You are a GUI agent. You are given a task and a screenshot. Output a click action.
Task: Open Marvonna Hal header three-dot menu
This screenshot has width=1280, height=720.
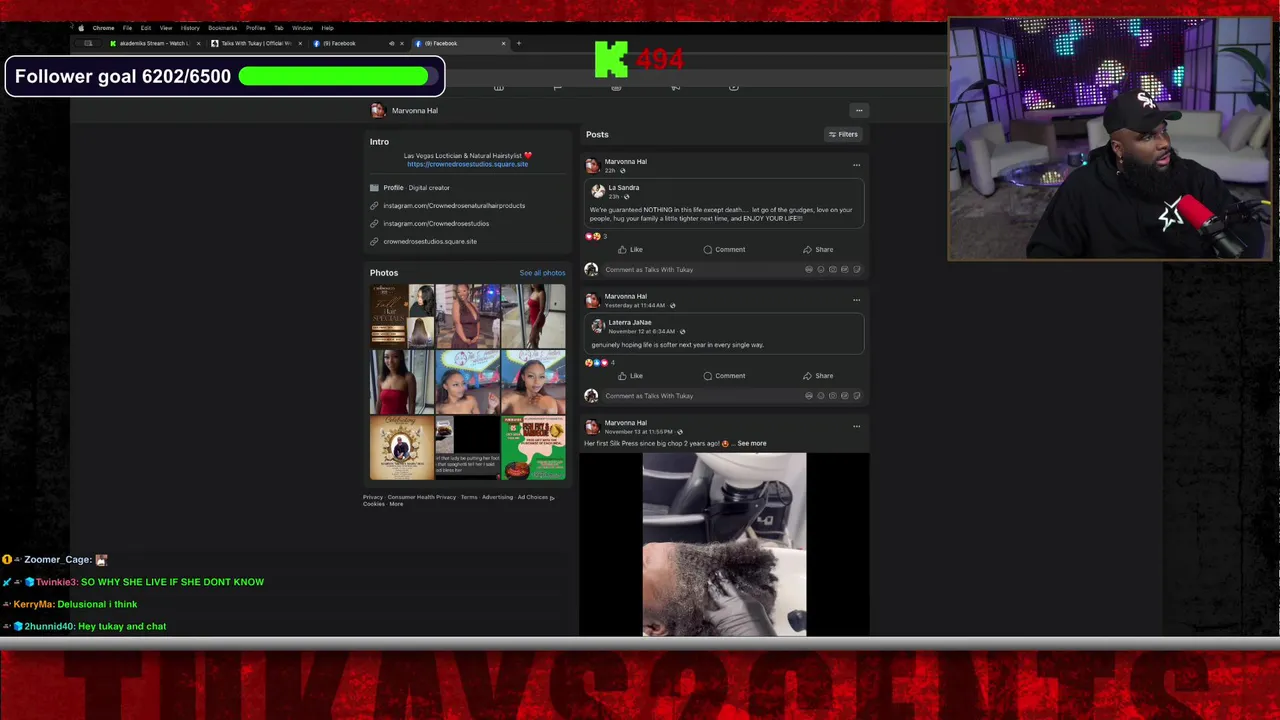pyautogui.click(x=858, y=110)
